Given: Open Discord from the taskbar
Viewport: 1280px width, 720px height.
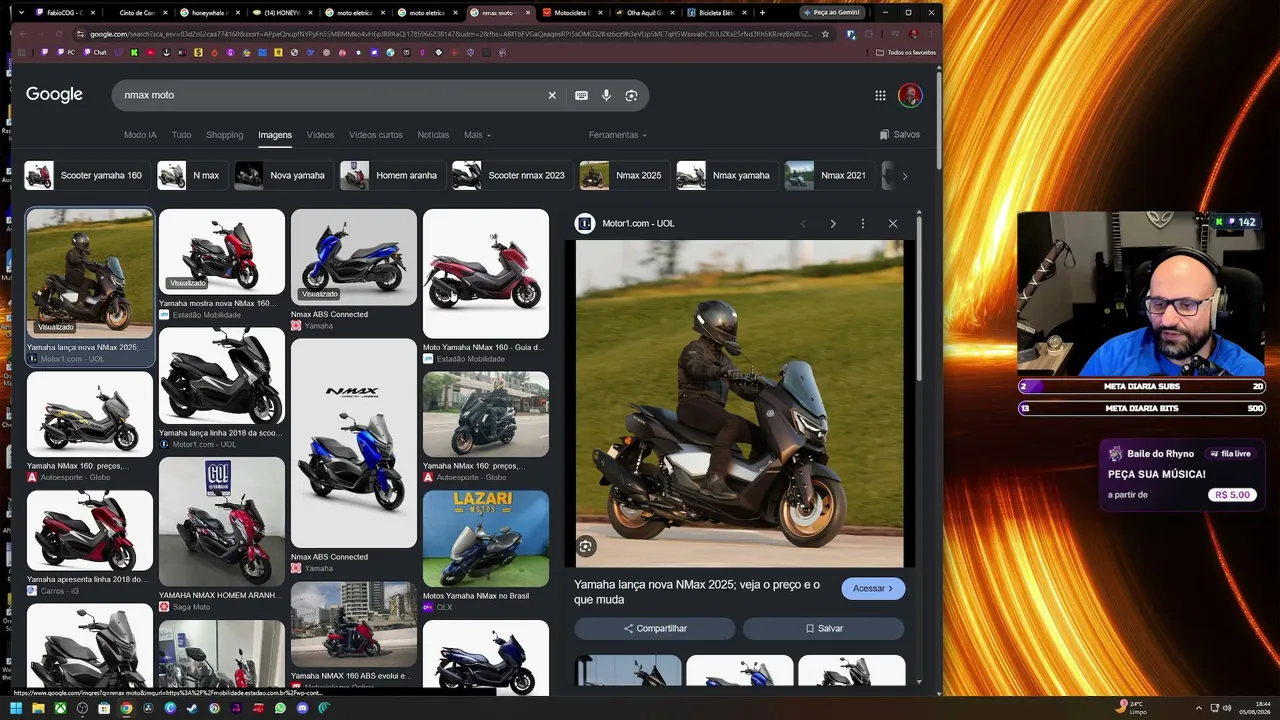Looking at the screenshot, I should pyautogui.click(x=302, y=708).
